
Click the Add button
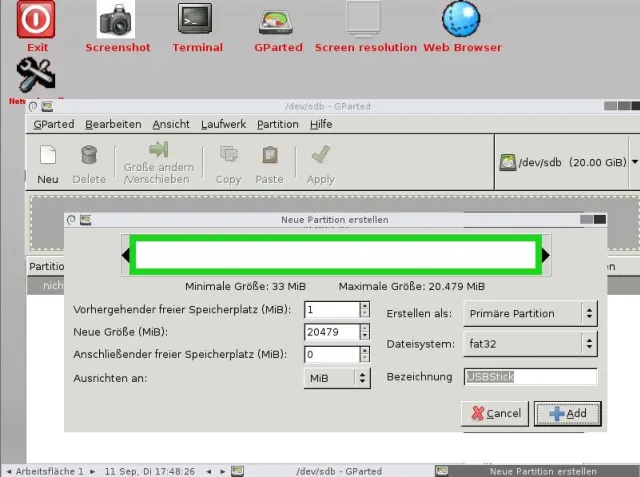coord(568,413)
